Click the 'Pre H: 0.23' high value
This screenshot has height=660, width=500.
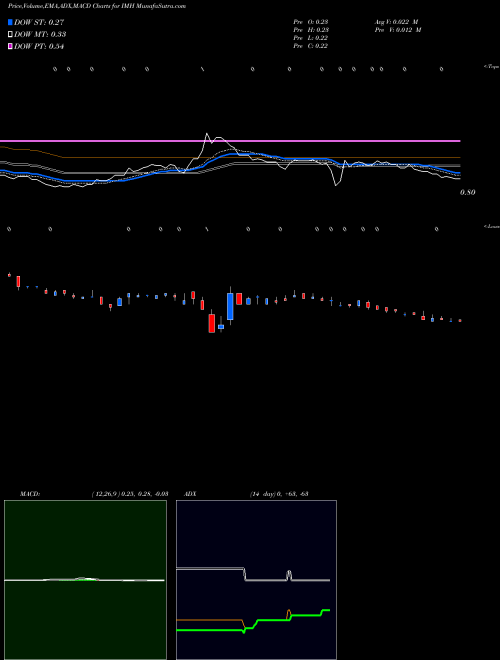coord(311,30)
